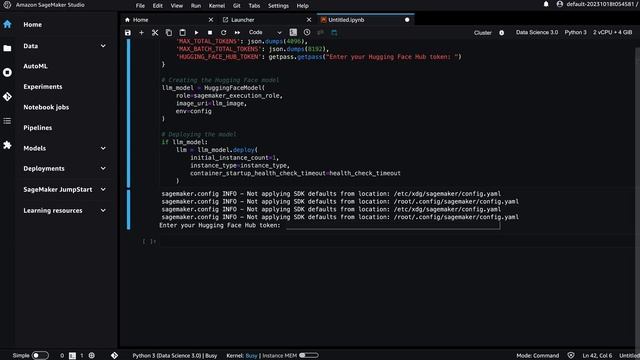Switch to the Launcher tab
The height and width of the screenshot is (360, 640).
click(x=267, y=20)
